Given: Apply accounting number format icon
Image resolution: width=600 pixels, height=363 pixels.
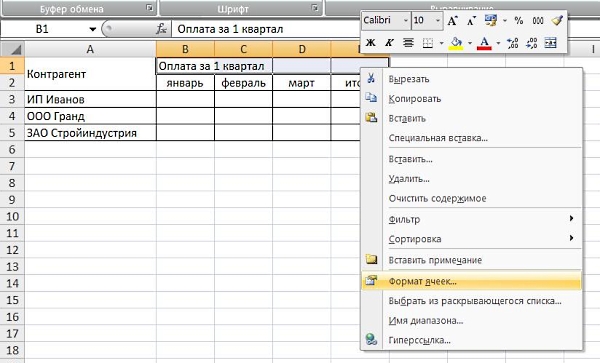Looking at the screenshot, I should 491,20.
